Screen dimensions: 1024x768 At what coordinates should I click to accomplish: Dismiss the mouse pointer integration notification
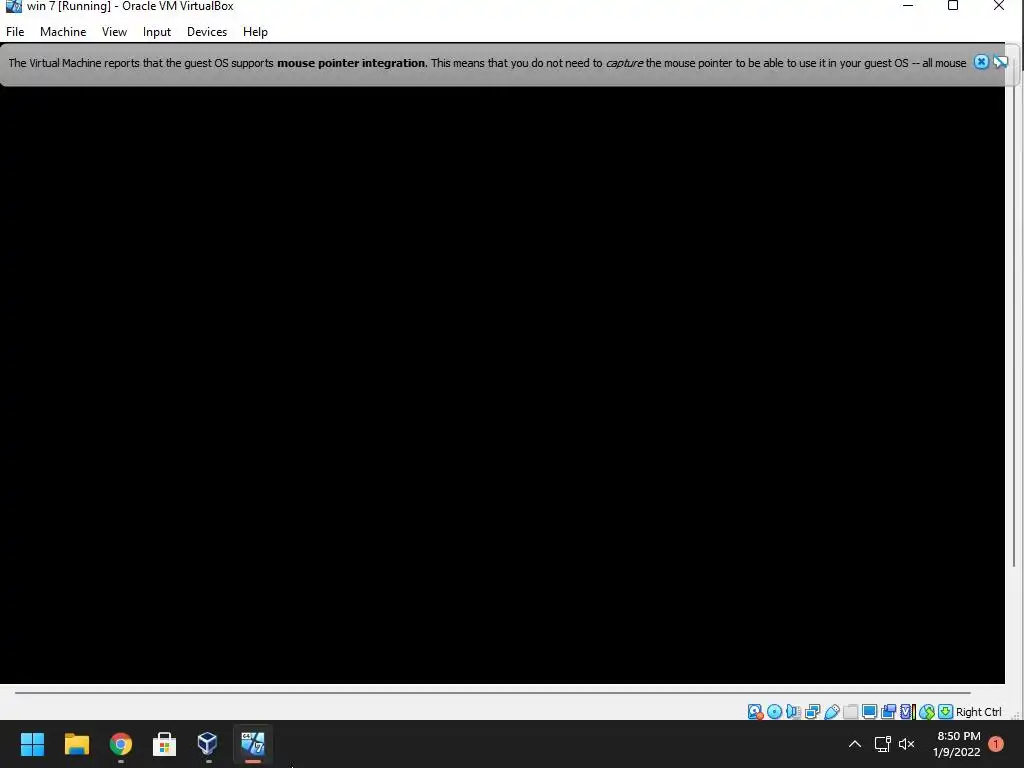(981, 62)
